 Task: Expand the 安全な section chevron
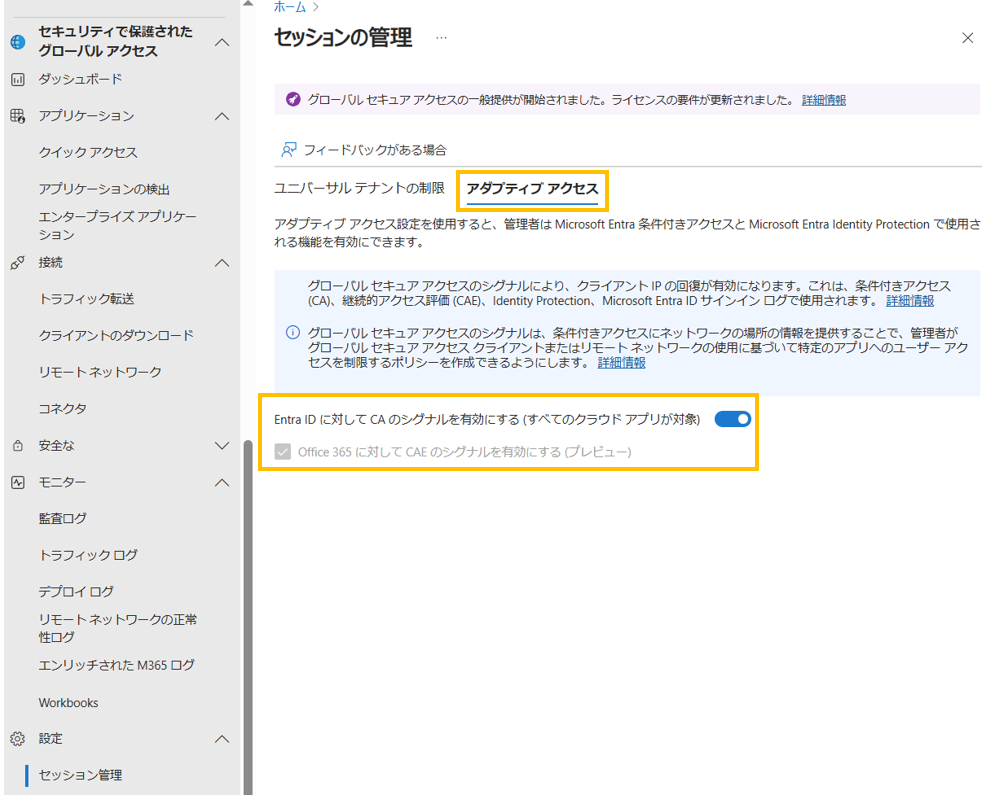click(x=222, y=445)
